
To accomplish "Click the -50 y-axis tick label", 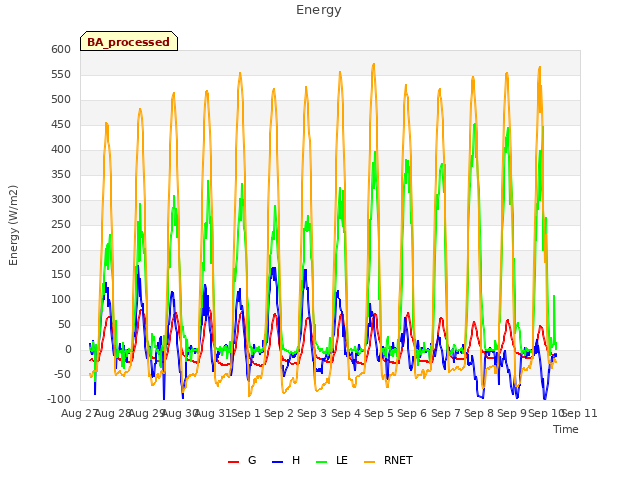I will point(62,374).
